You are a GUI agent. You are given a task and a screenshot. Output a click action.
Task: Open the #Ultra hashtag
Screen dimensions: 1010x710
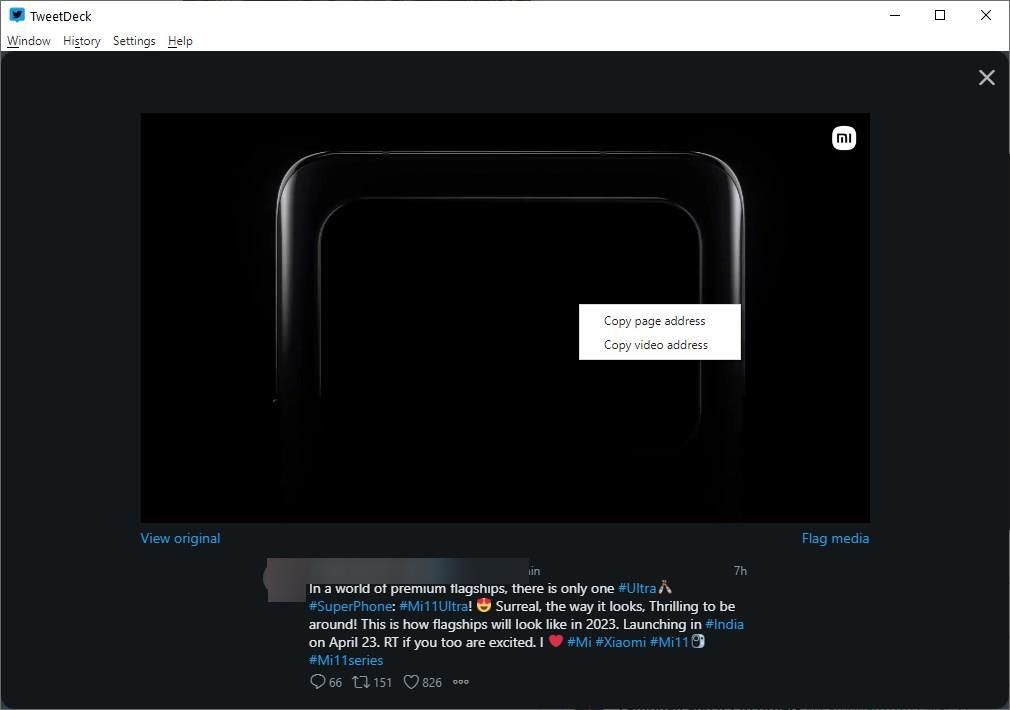[x=637, y=588]
